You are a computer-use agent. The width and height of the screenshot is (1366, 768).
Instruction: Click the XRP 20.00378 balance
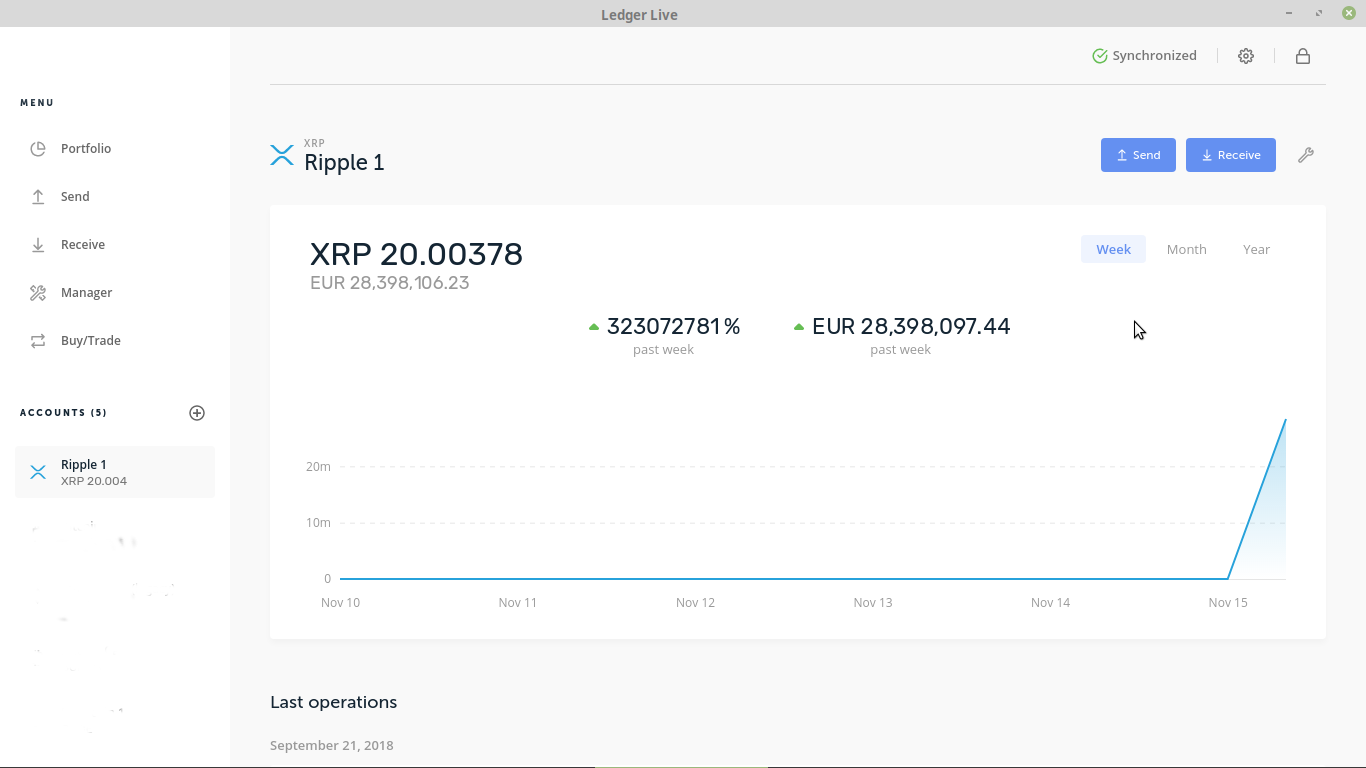point(416,254)
